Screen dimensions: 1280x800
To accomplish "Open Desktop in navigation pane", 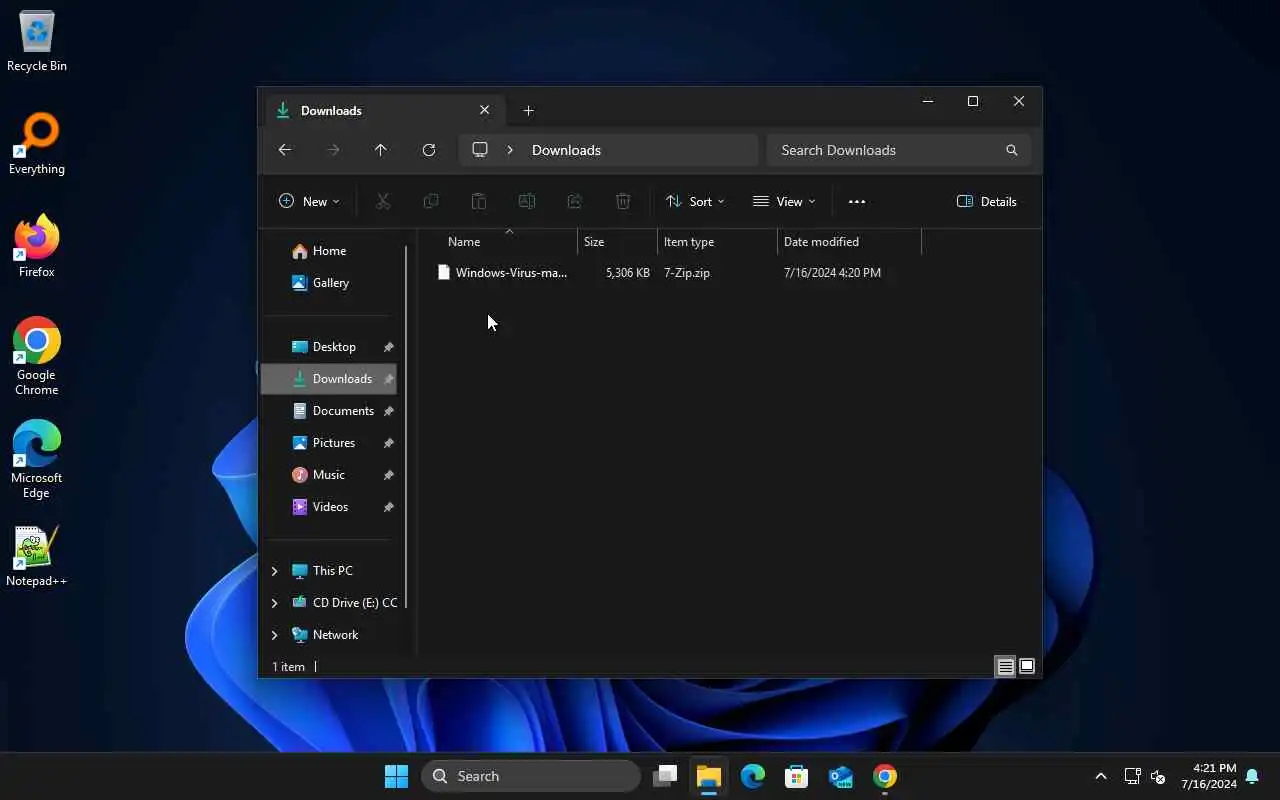I will click(330, 347).
